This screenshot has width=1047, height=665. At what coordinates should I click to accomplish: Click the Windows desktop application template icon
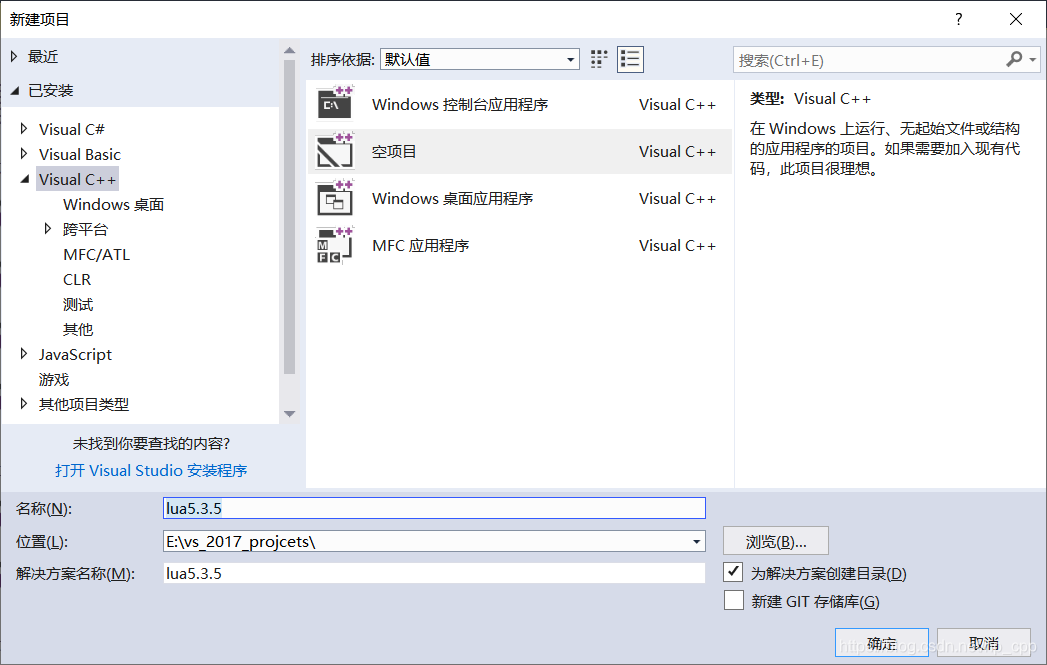[x=335, y=198]
